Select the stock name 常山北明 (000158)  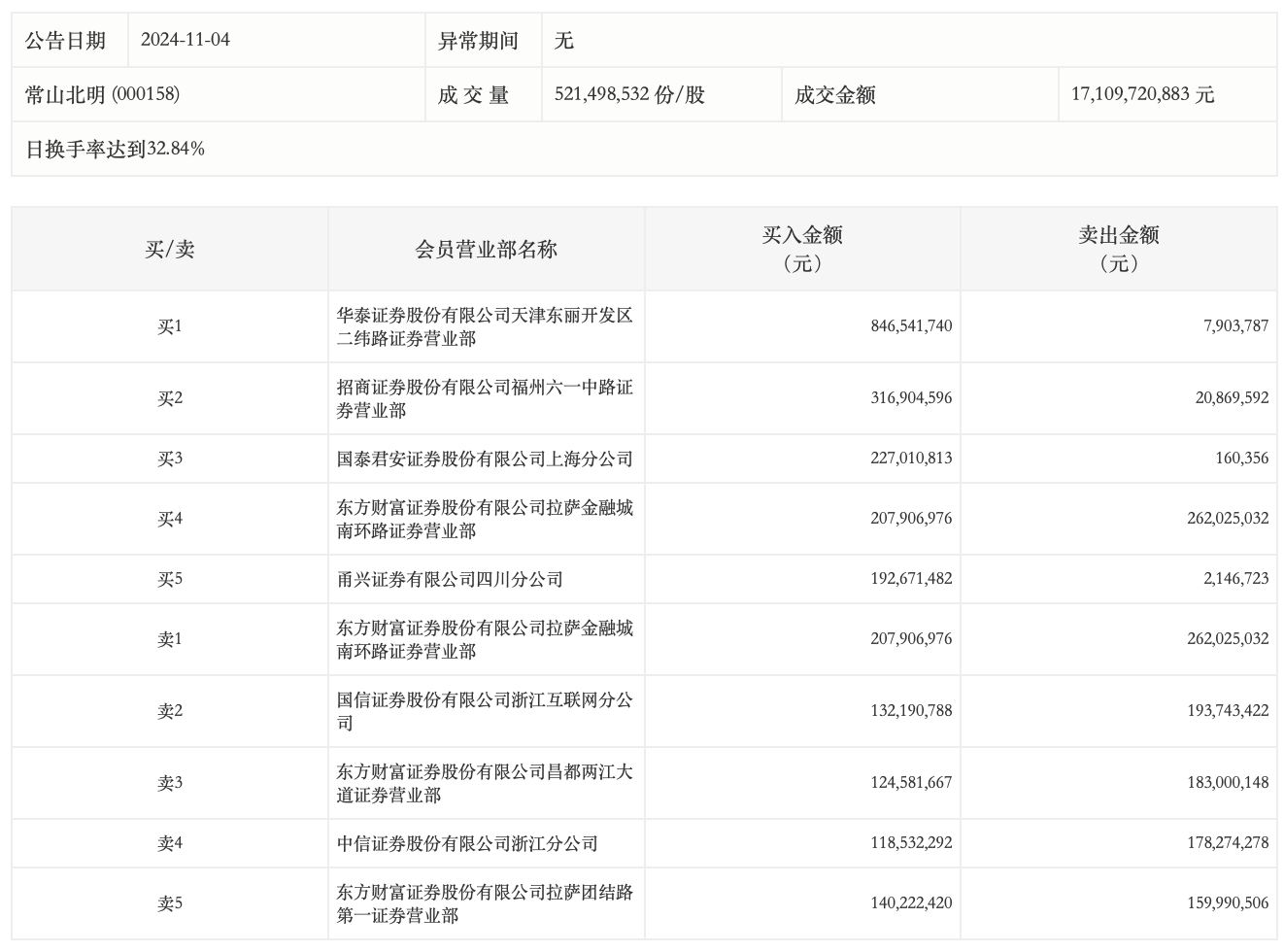[x=102, y=94]
